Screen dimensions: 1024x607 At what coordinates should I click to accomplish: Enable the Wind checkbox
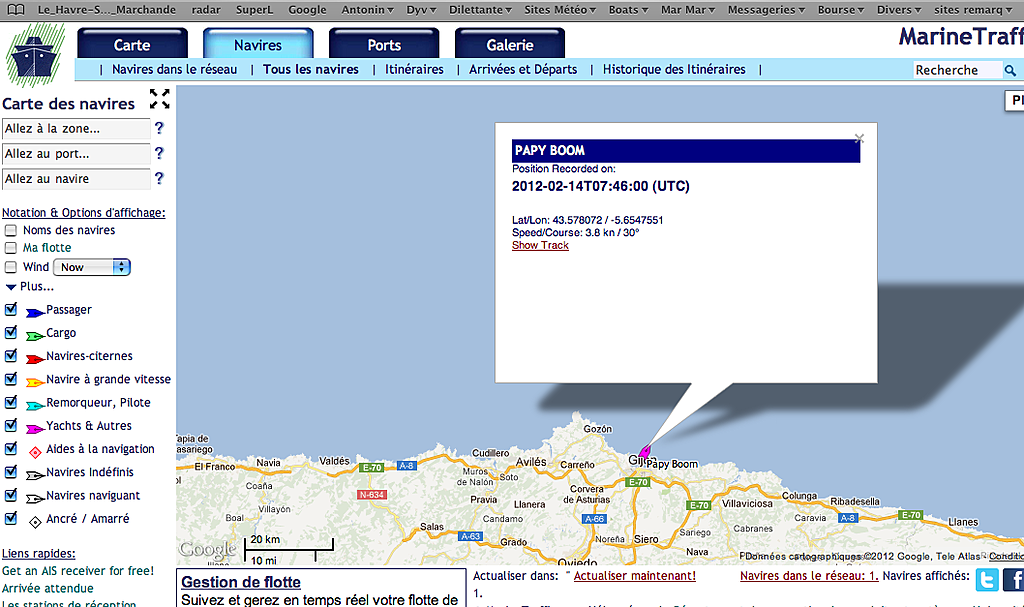coord(10,267)
